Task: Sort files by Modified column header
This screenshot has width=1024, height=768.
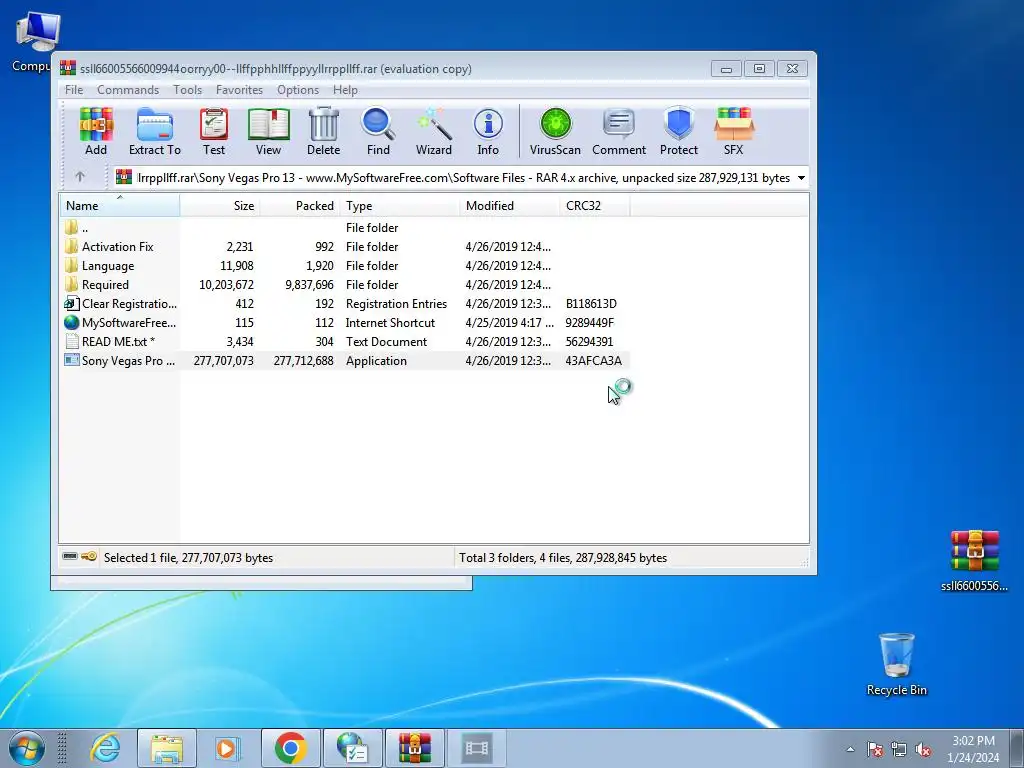Action: (509, 205)
